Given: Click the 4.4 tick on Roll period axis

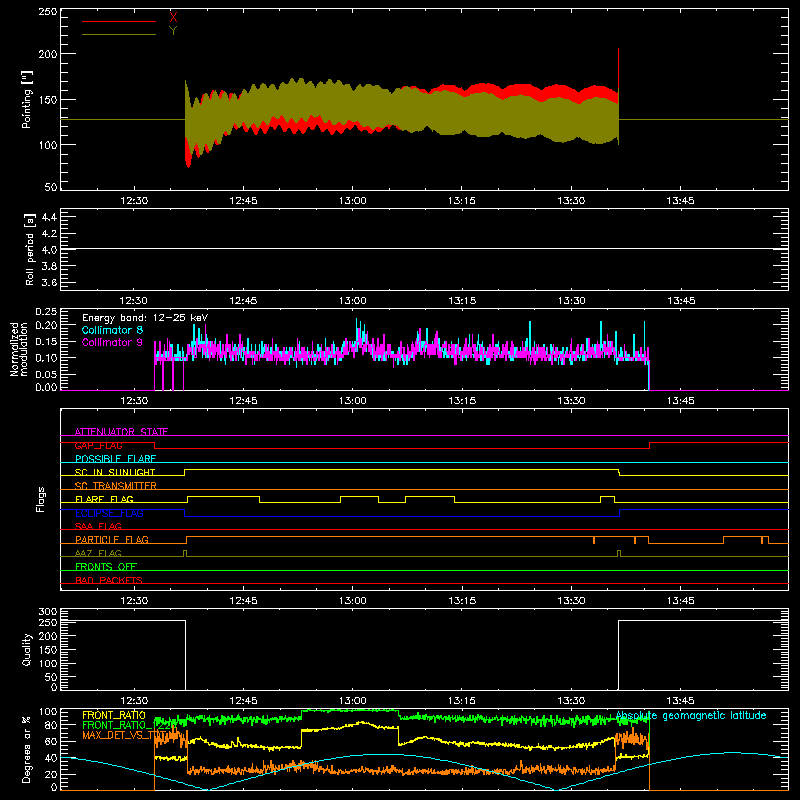Looking at the screenshot, I should pyautogui.click(x=49, y=217).
